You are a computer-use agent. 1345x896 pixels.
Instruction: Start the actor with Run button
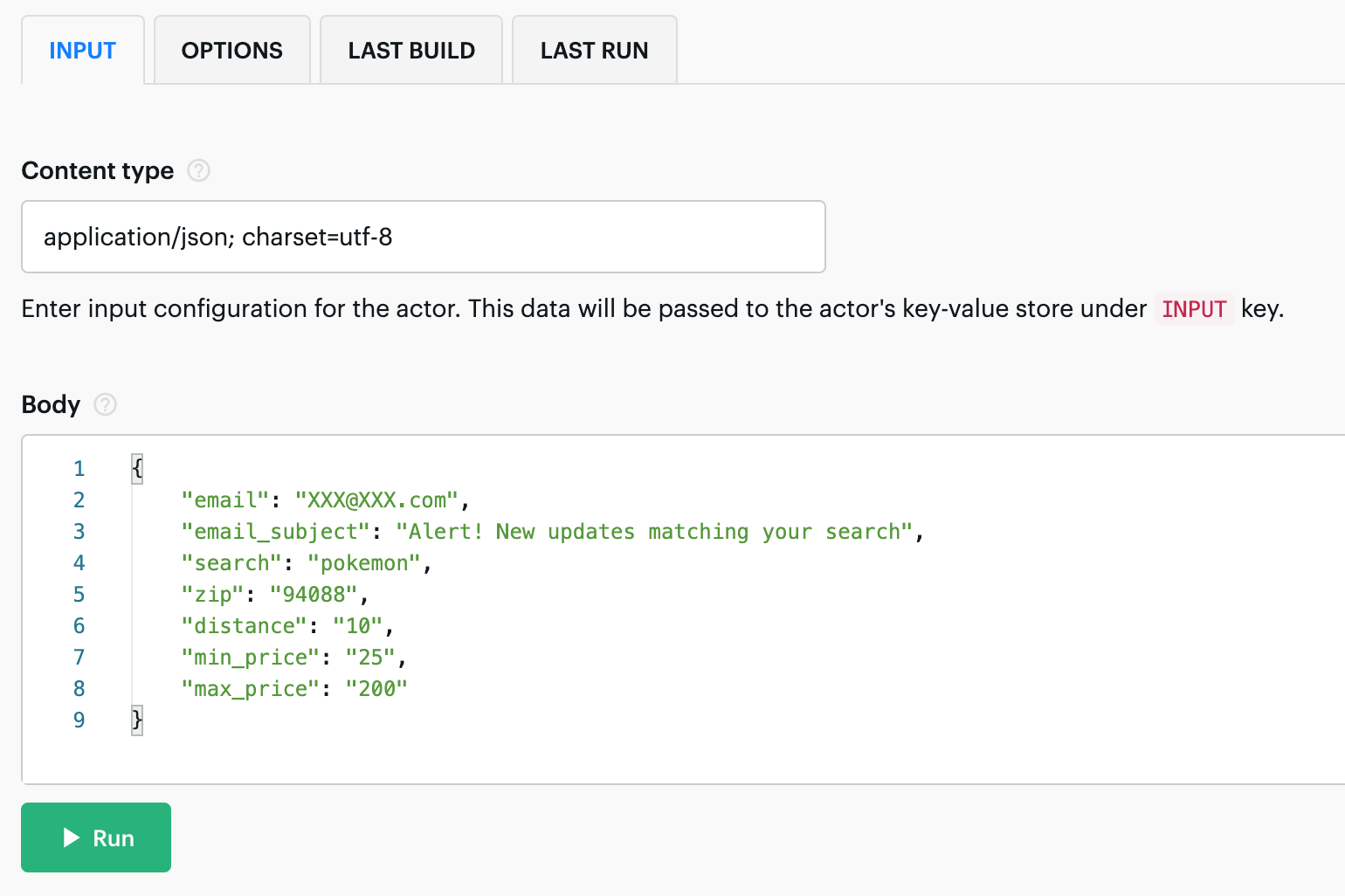click(96, 837)
